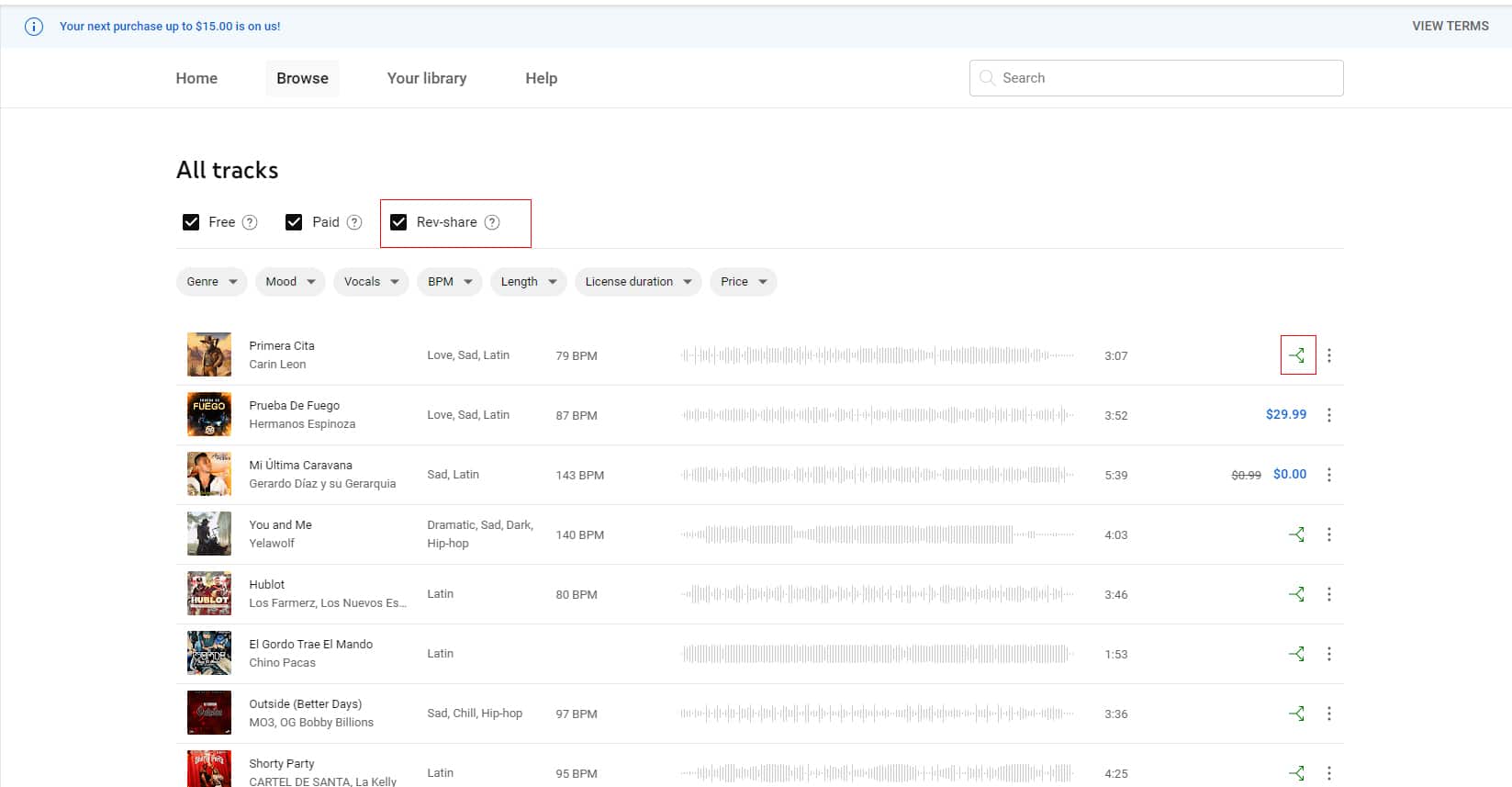Seek within the Mi Última Caravana waveform

click(x=877, y=475)
